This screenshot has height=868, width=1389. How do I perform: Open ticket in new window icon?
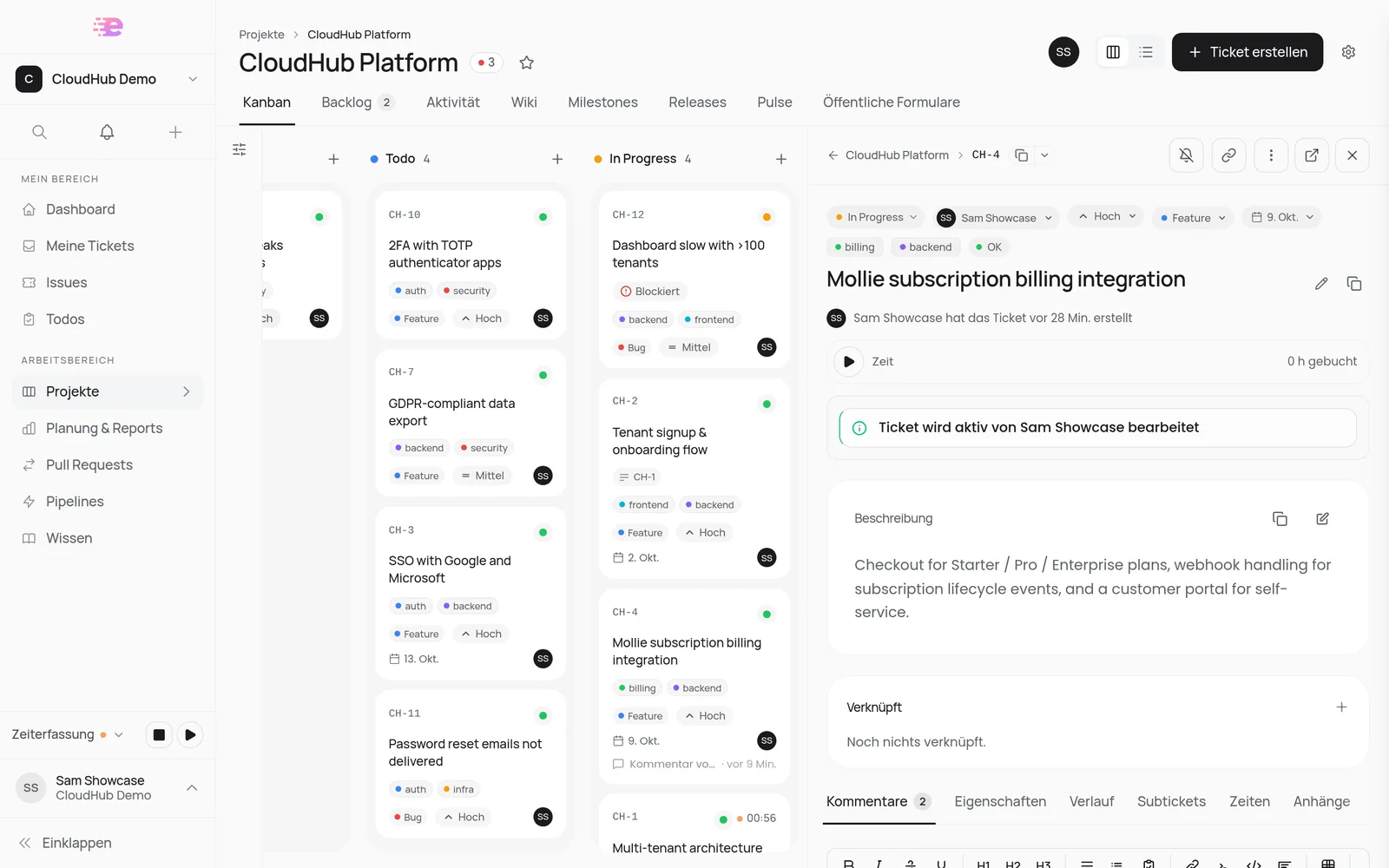(x=1312, y=155)
